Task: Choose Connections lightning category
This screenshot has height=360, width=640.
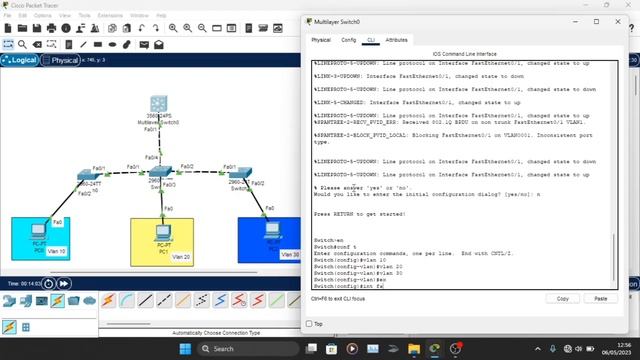Action: click(x=58, y=301)
